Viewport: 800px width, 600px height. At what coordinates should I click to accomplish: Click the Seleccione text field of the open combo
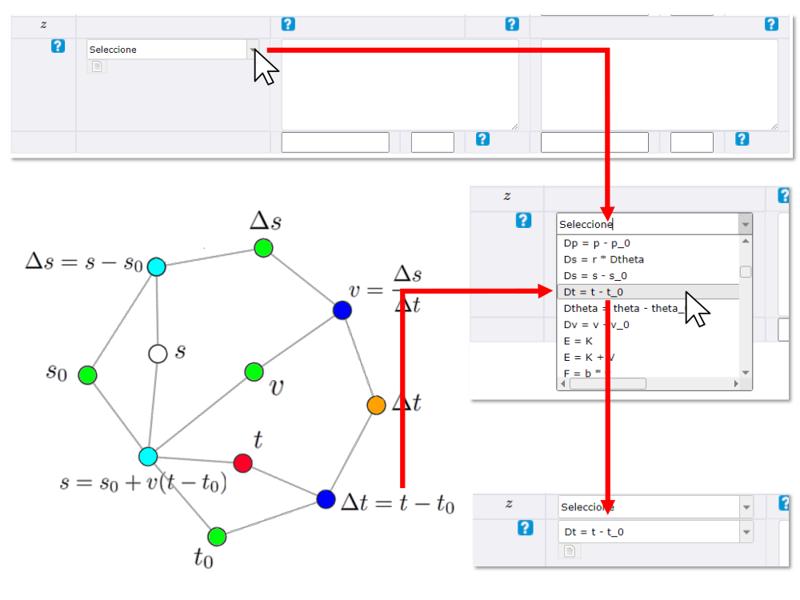tap(647, 224)
